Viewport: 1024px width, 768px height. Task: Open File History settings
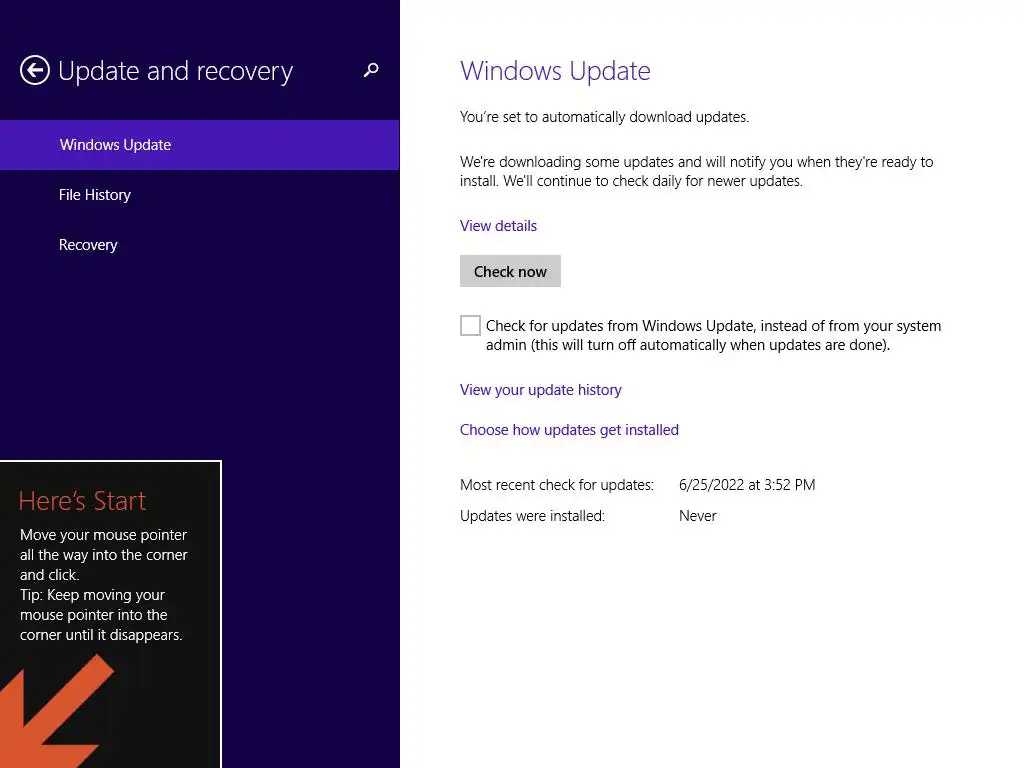199,195
